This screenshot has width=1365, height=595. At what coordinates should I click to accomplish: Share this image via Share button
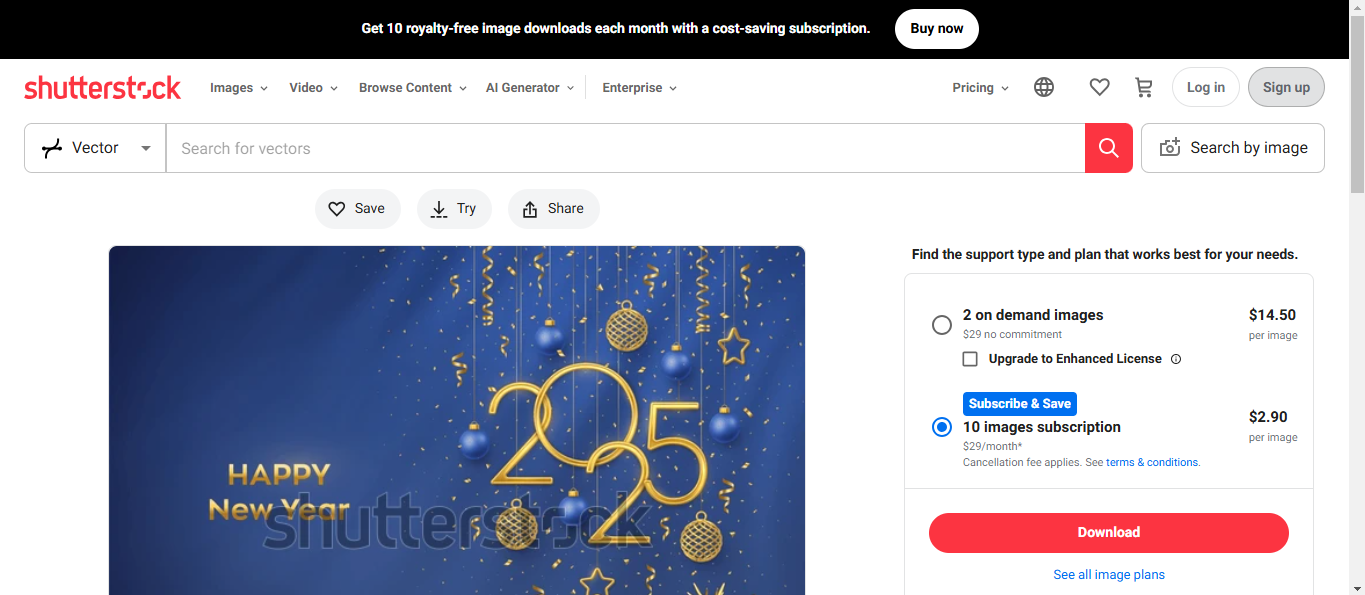point(553,209)
